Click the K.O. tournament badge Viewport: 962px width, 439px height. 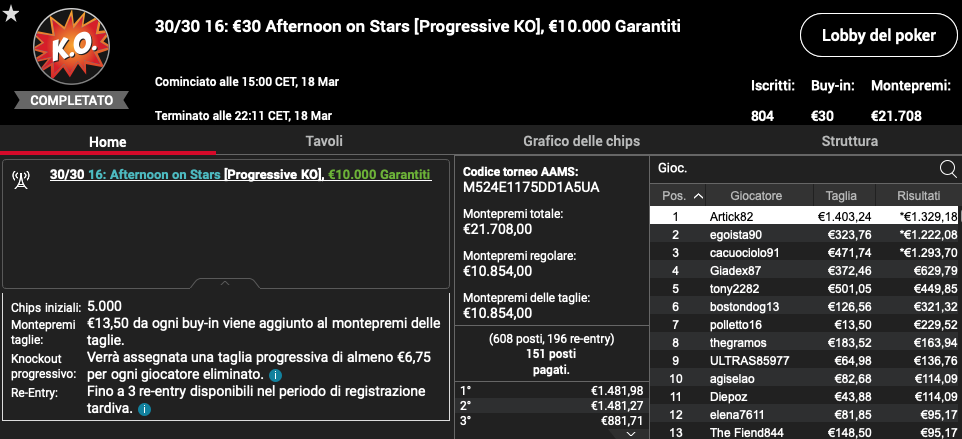tap(72, 47)
